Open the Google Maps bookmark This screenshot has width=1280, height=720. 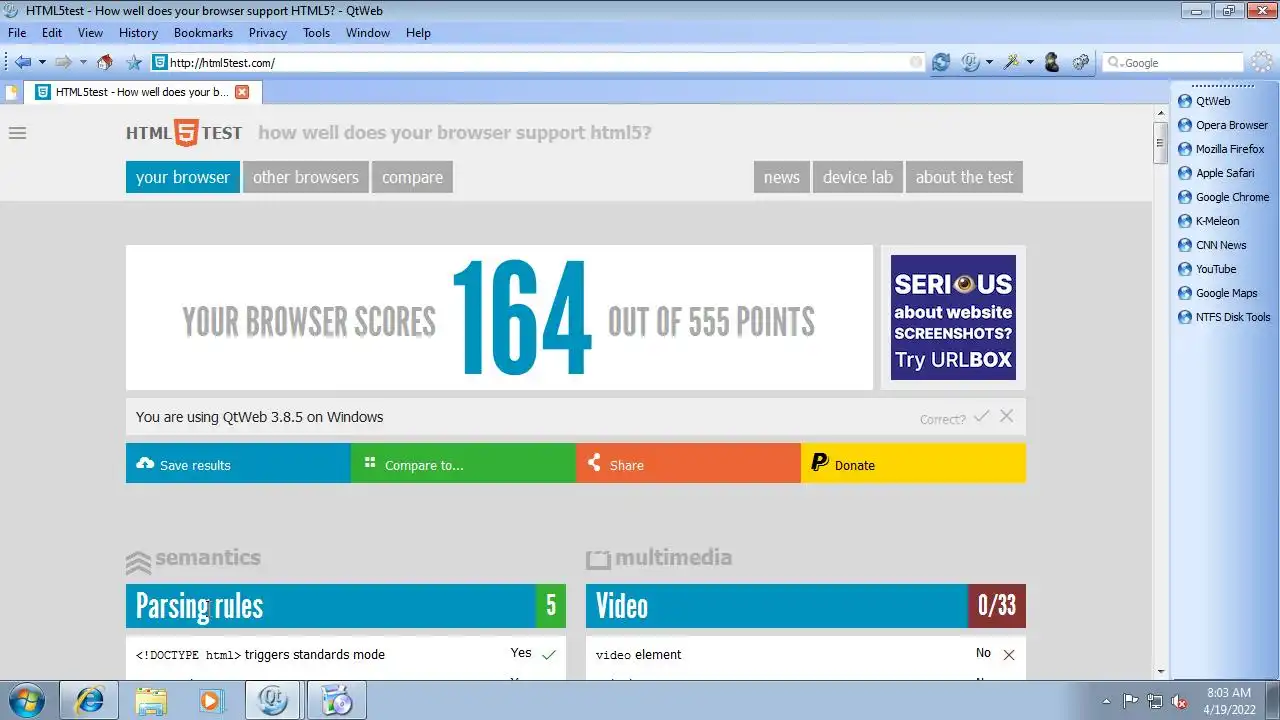[1217, 293]
